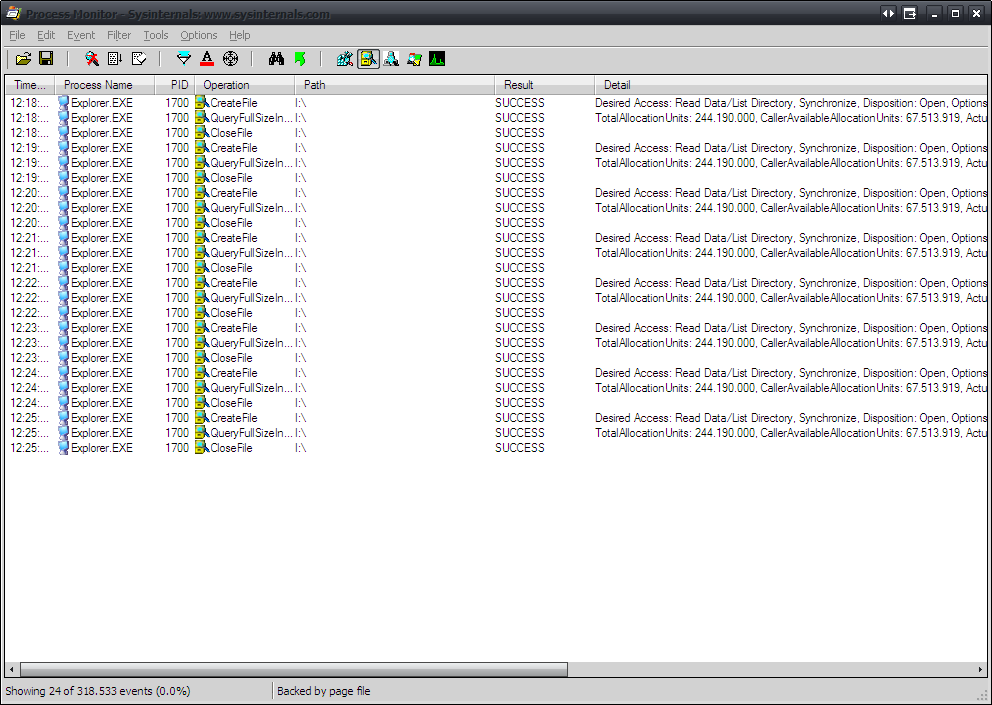Open the Edit menu
The width and height of the screenshot is (992, 705).
[x=46, y=35]
